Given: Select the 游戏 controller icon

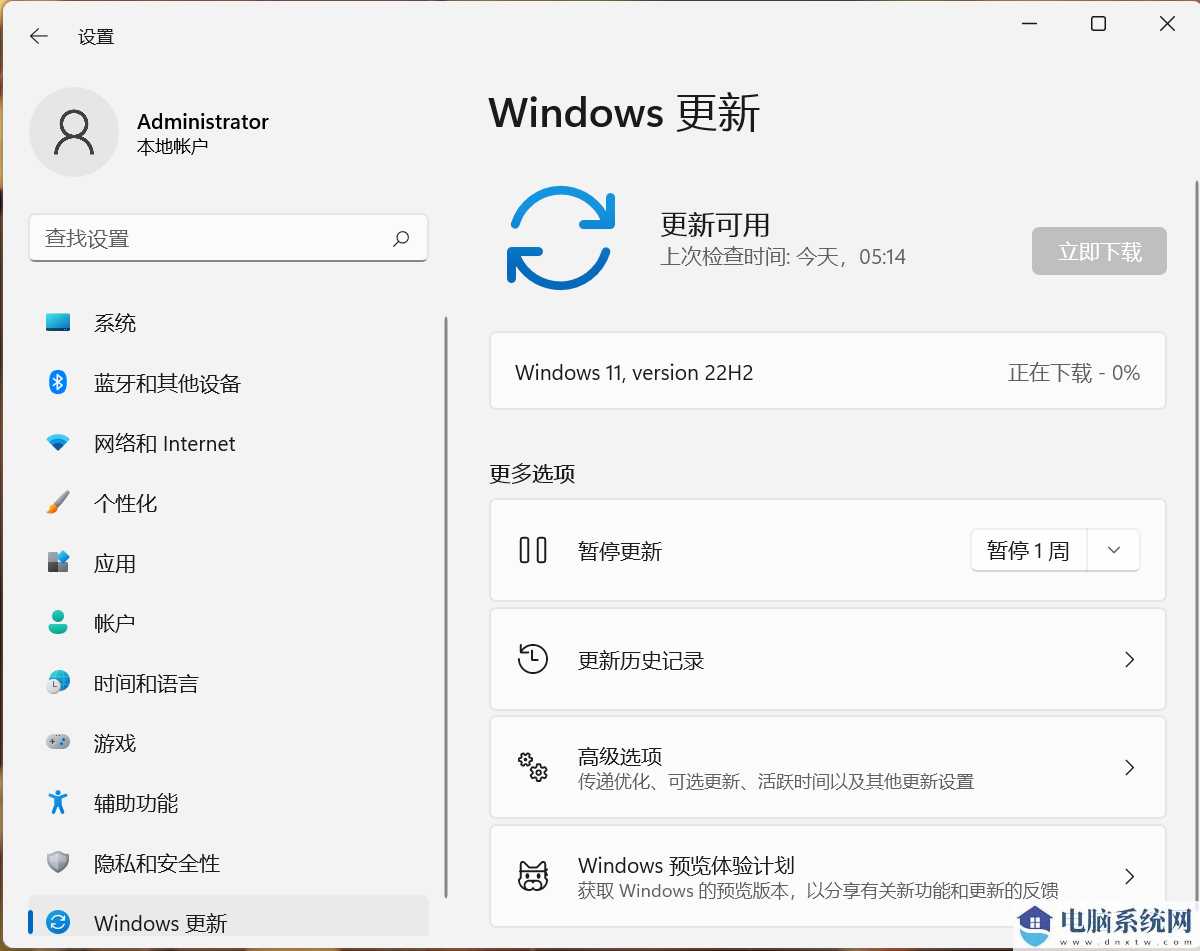Looking at the screenshot, I should tap(58, 743).
